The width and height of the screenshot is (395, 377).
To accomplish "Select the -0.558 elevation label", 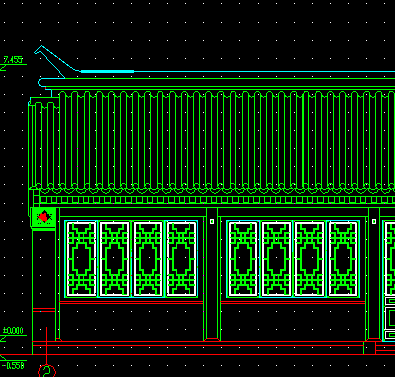I will coord(13,366).
